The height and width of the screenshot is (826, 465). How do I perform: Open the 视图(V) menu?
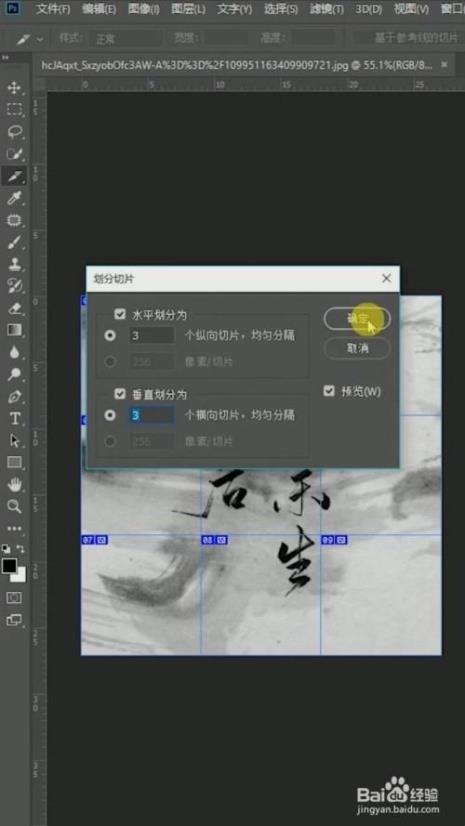411,9
